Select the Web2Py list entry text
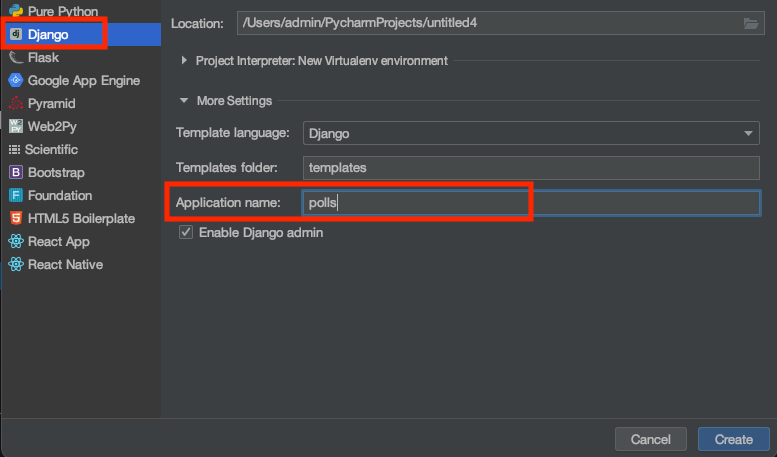Viewport: 777px width, 457px height. point(52,126)
